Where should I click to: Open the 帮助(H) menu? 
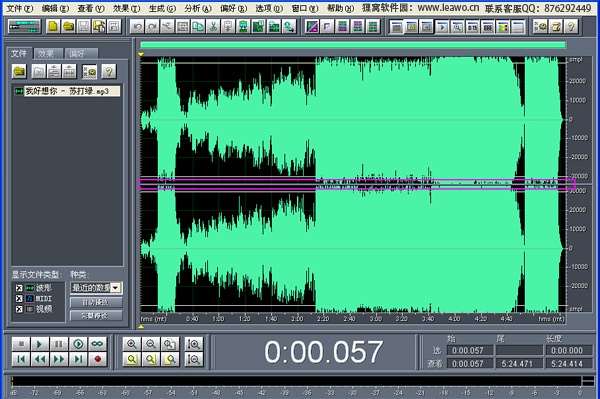click(x=341, y=8)
